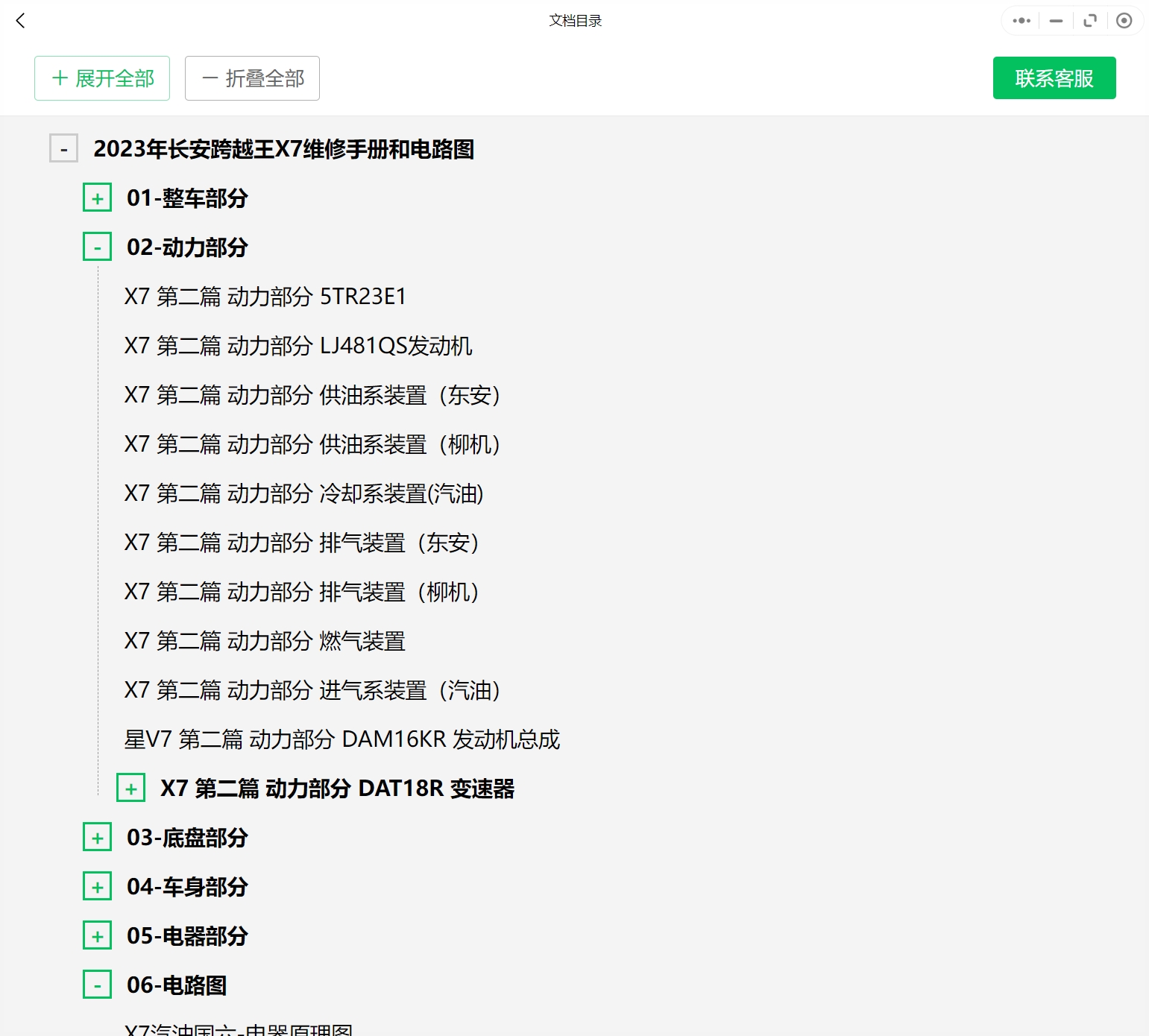Screen dimensions: 1149x1036
Task: Open the three-dot more options menu
Action: pyautogui.click(x=1021, y=21)
